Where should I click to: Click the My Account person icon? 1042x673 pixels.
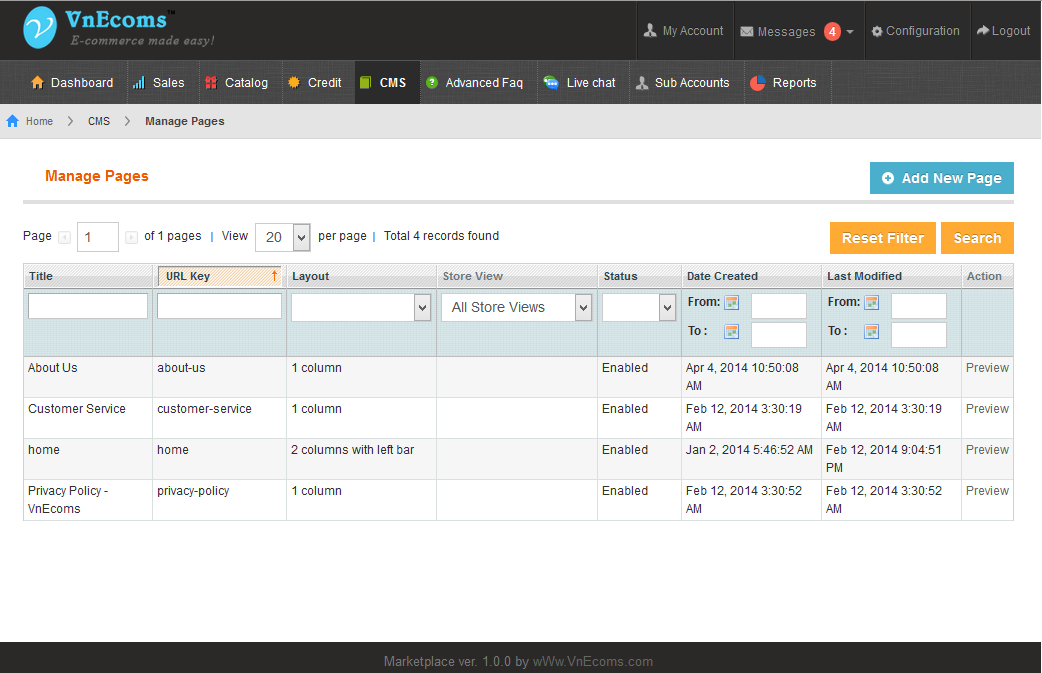[x=650, y=31]
